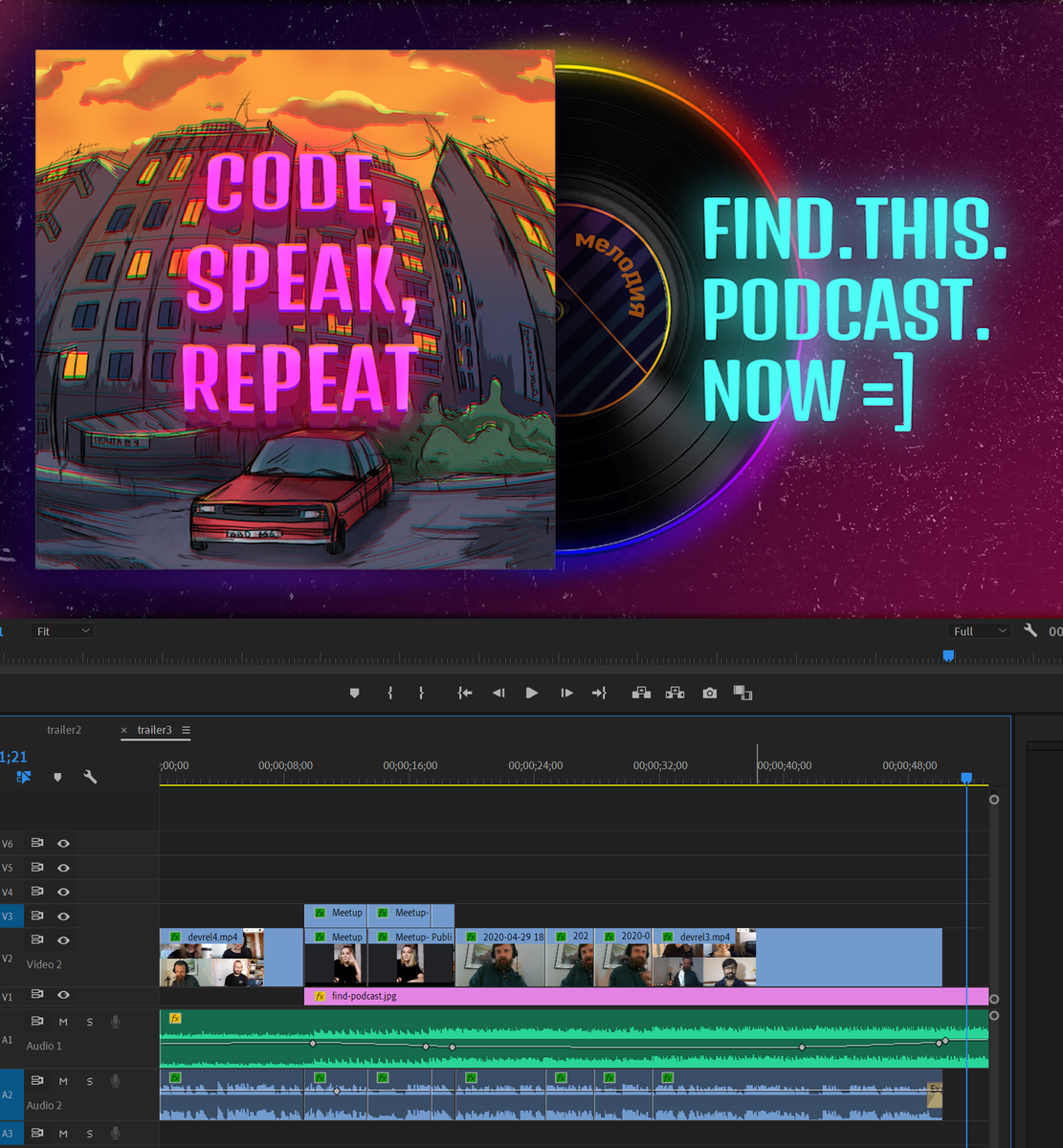Image resolution: width=1063 pixels, height=1148 pixels.
Task: Hide track V6 output with eye icon
Action: pyautogui.click(x=63, y=843)
